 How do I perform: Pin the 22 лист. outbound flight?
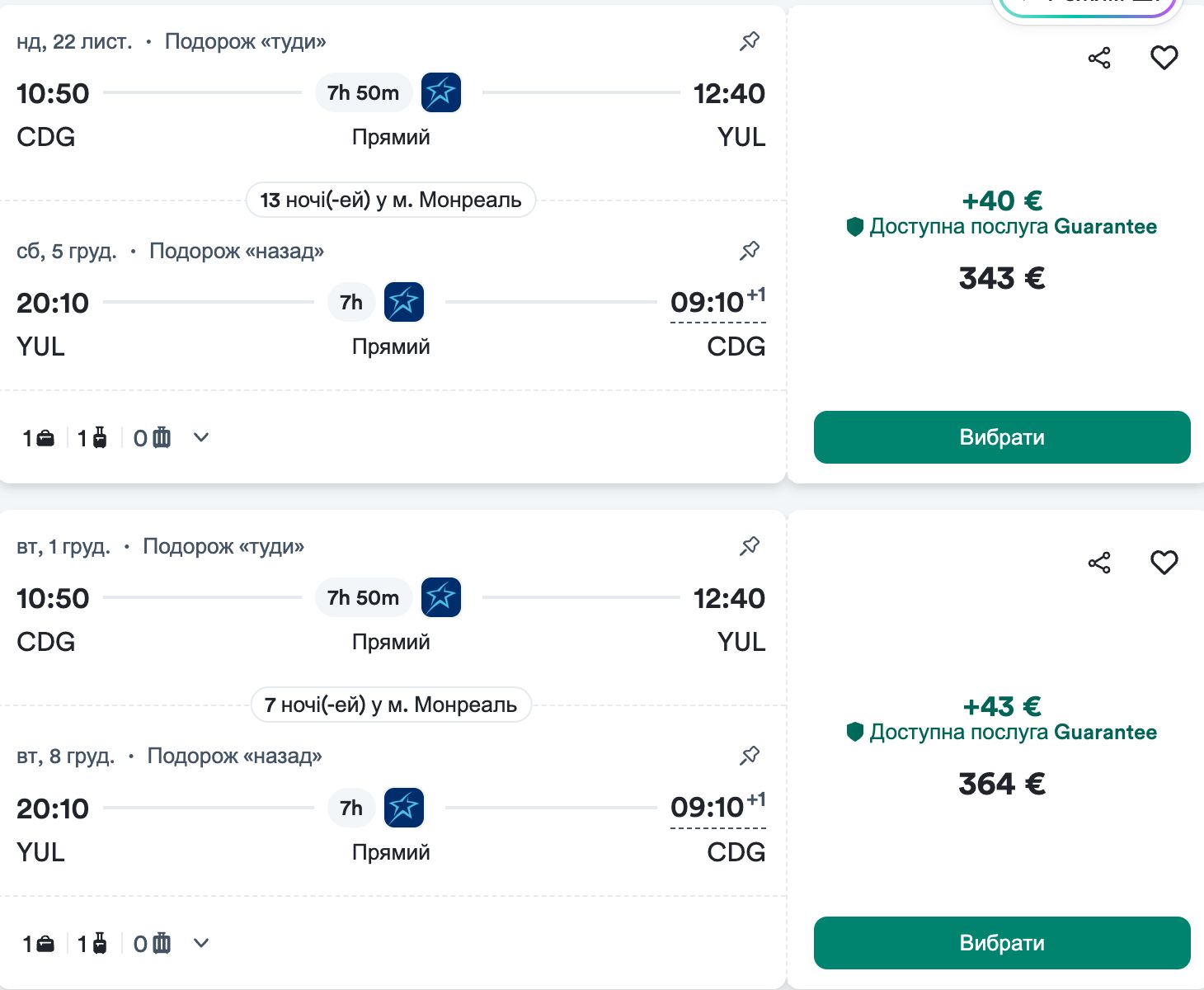pyautogui.click(x=750, y=41)
